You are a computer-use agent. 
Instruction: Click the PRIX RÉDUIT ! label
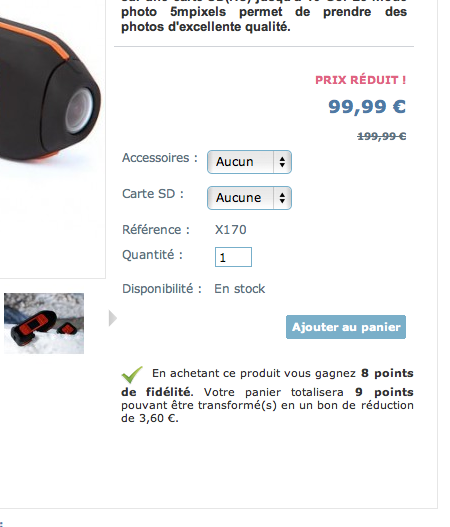pyautogui.click(x=361, y=80)
